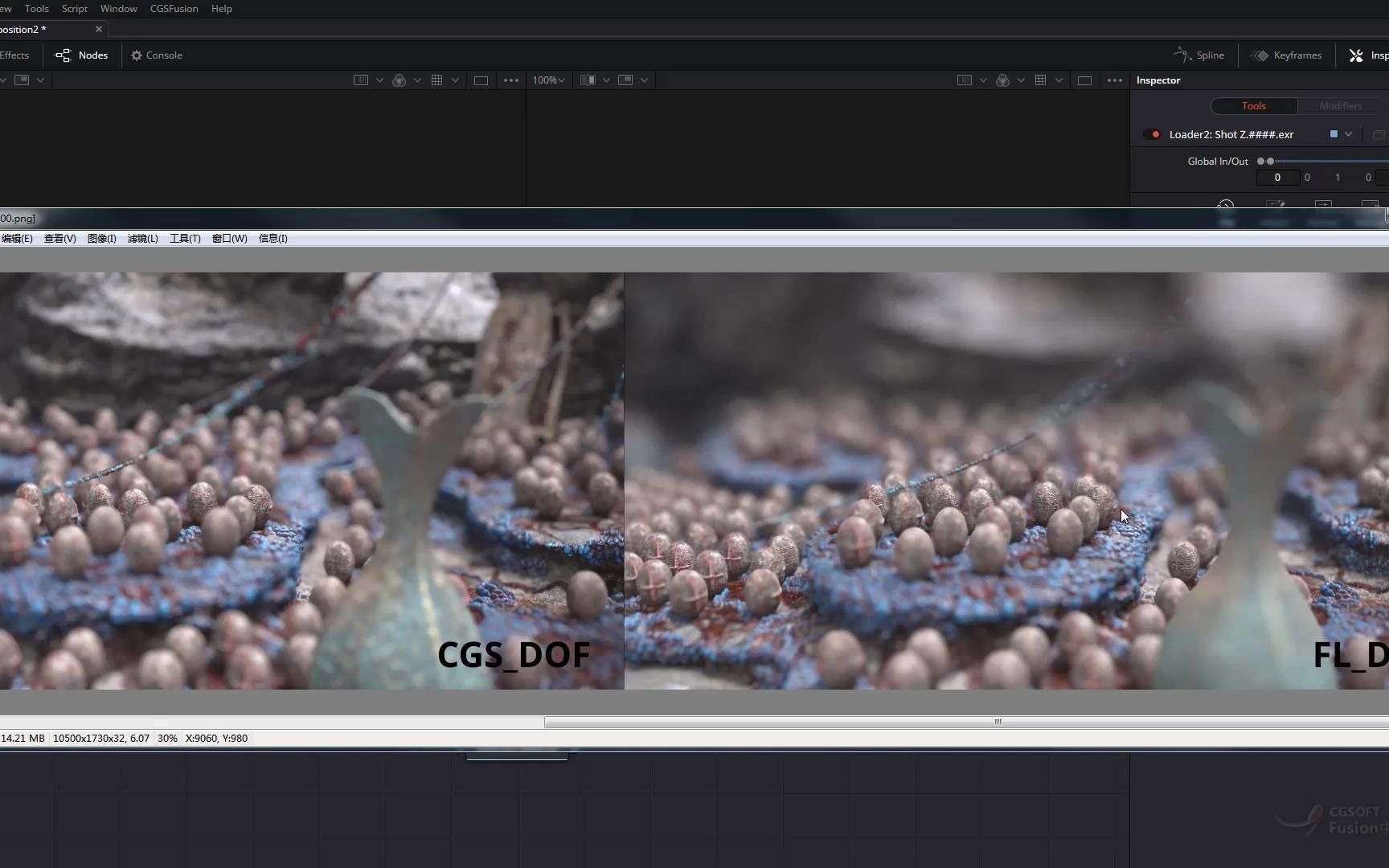The height and width of the screenshot is (868, 1389).
Task: Click the region of interest icon
Action: pyautogui.click(x=481, y=80)
